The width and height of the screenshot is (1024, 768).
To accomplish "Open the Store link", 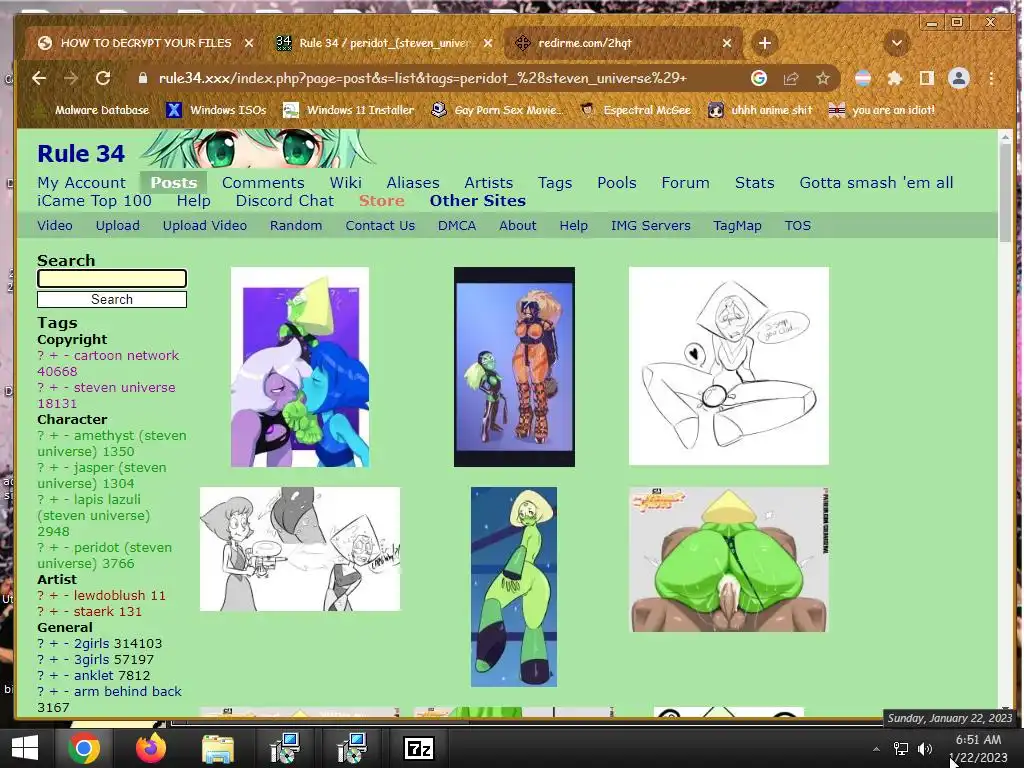I will [x=381, y=201].
